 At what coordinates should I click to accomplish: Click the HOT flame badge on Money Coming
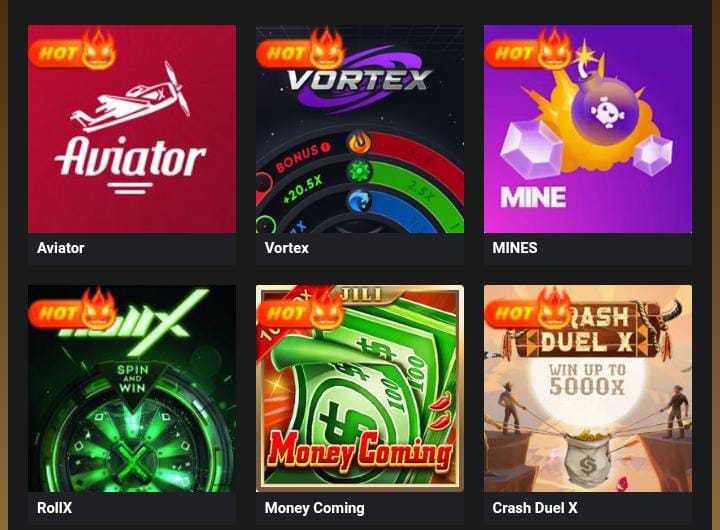[300, 309]
